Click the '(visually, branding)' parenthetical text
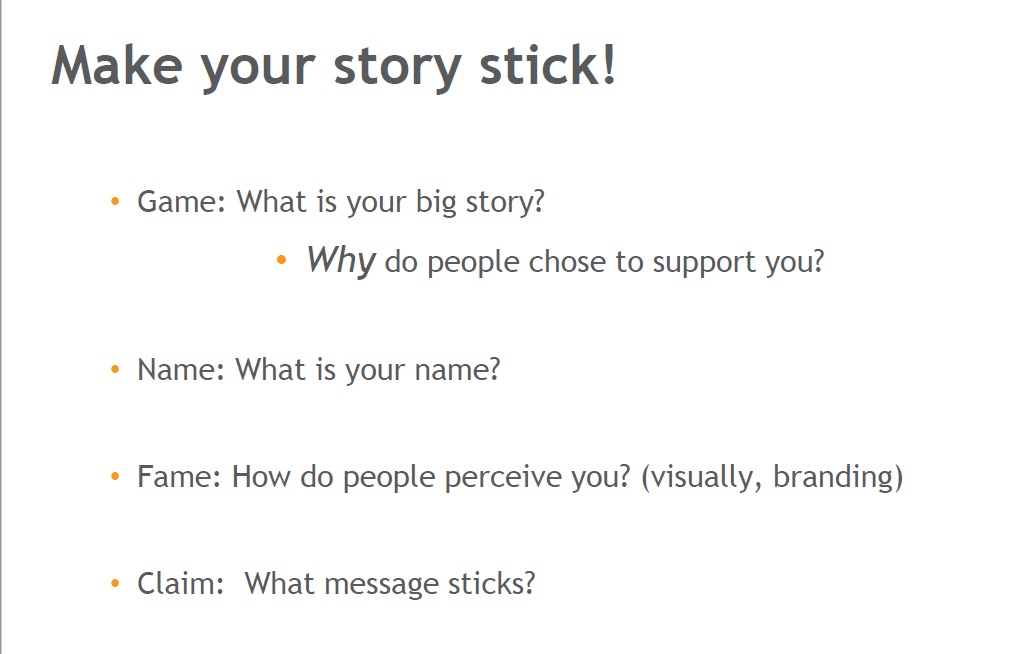 (772, 477)
